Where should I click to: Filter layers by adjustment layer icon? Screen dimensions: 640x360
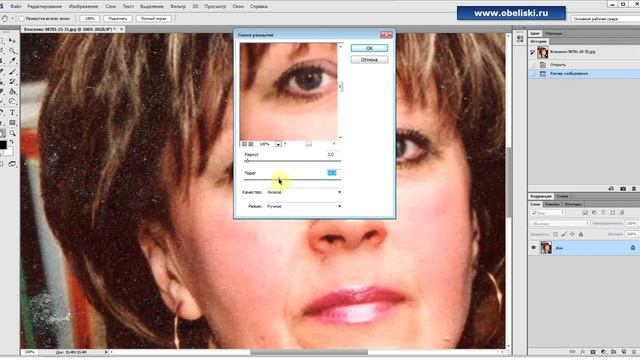[x=594, y=213]
